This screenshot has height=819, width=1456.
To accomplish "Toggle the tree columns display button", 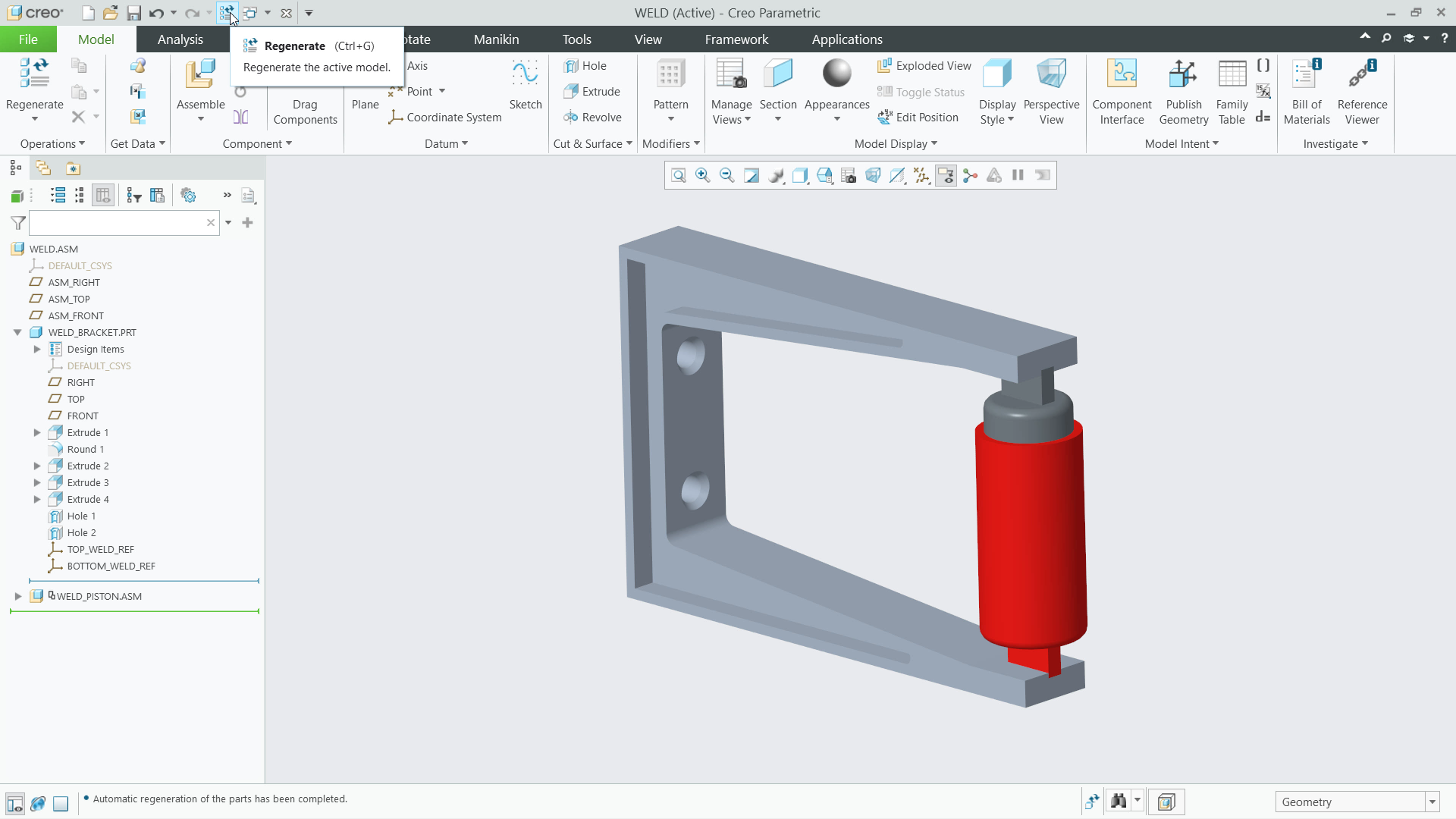I will pyautogui.click(x=103, y=196).
